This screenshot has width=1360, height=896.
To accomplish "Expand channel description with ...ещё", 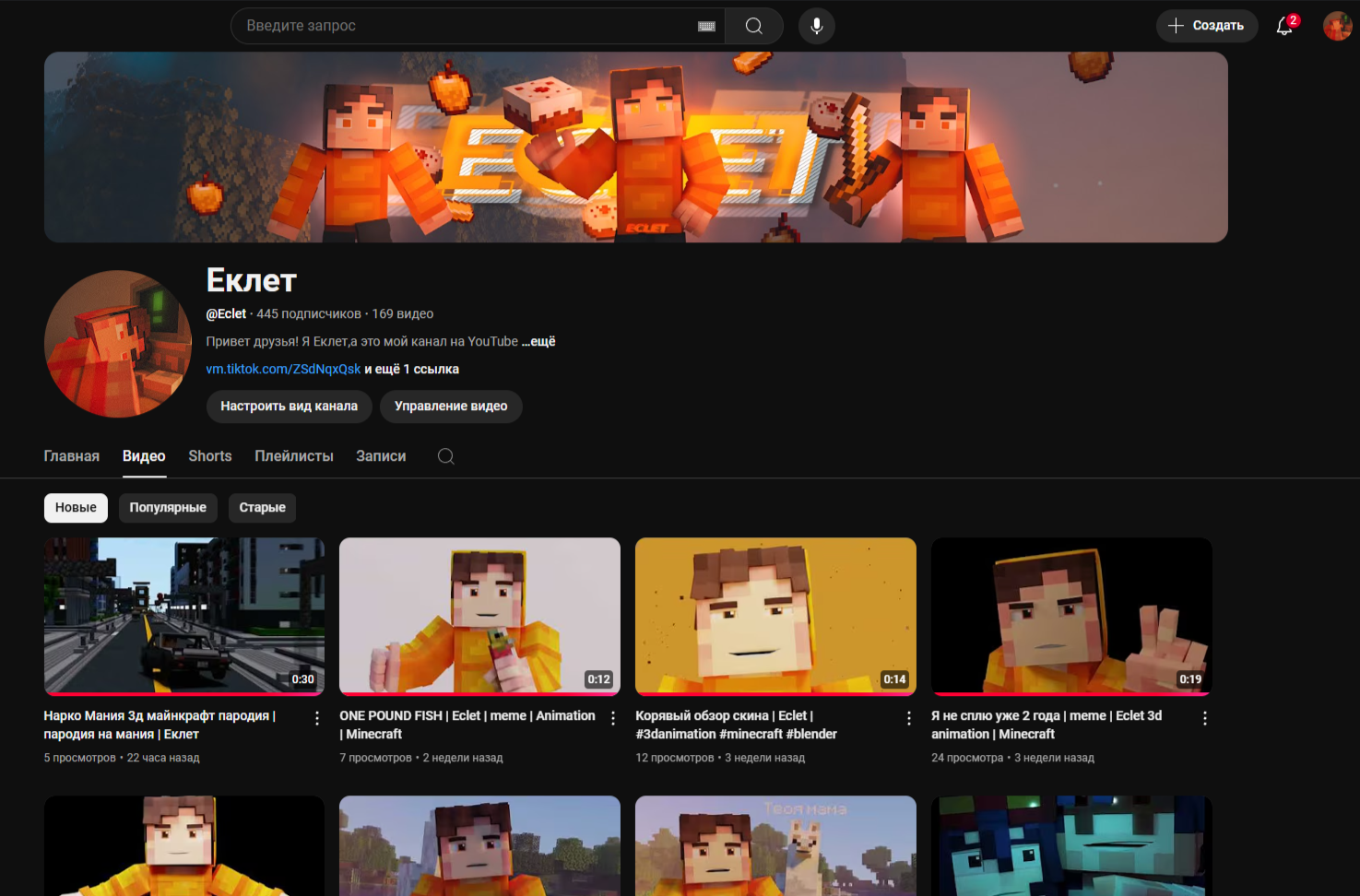I will coord(538,341).
